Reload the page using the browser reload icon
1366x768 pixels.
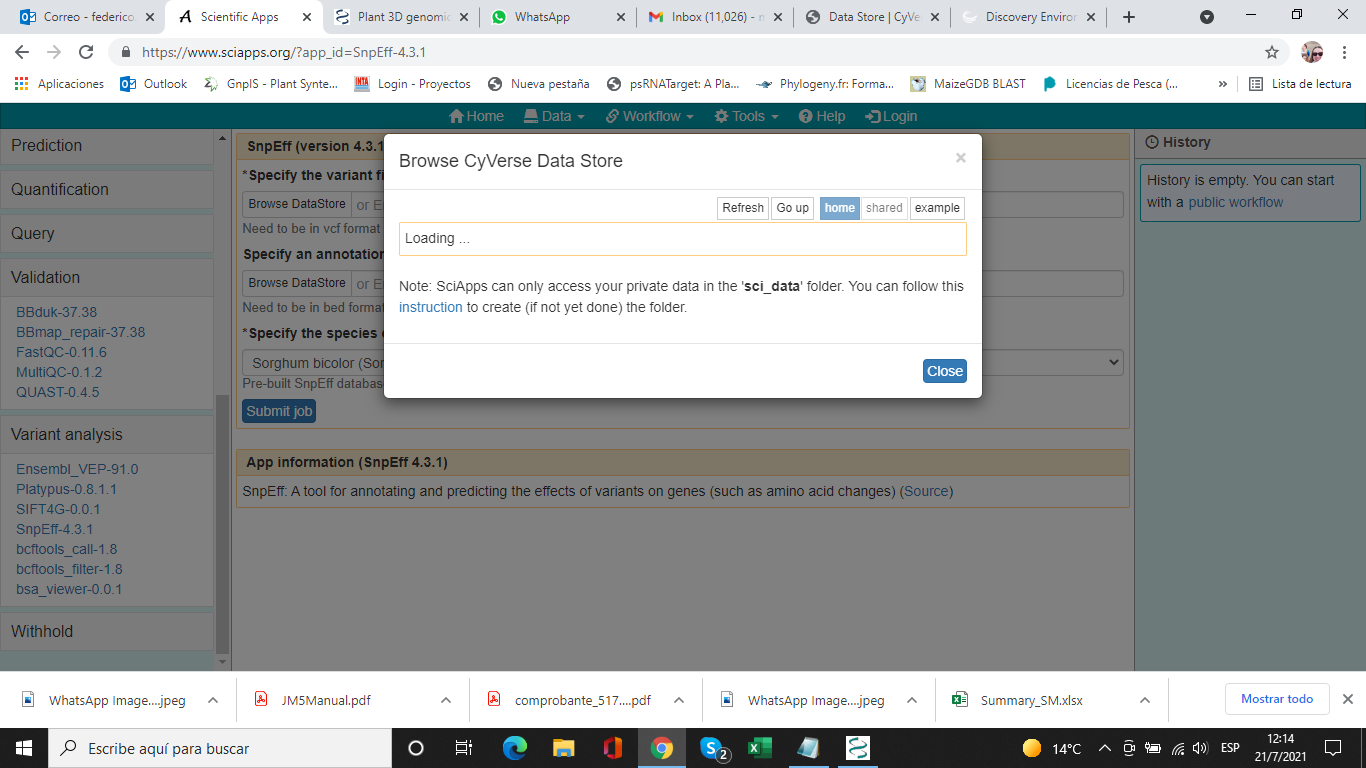(x=87, y=52)
